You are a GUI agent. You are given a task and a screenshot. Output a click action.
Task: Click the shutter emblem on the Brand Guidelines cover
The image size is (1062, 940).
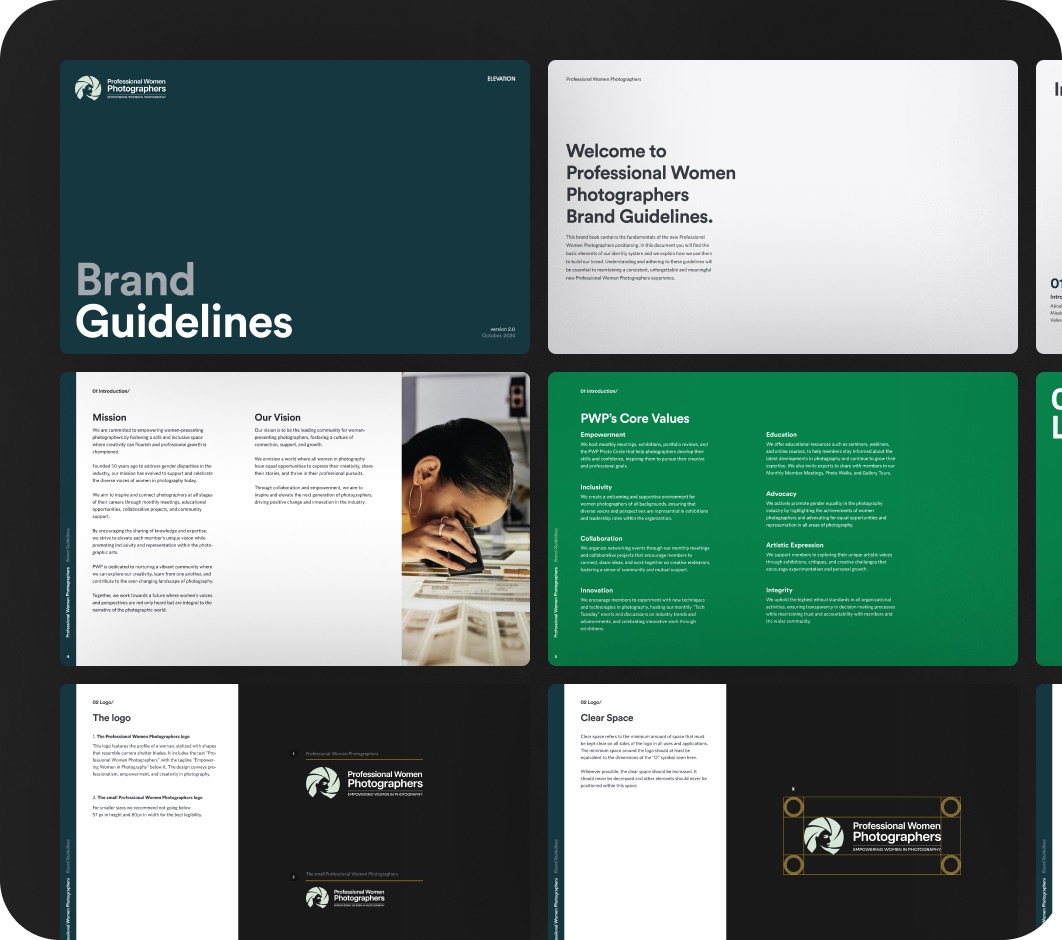pos(88,88)
